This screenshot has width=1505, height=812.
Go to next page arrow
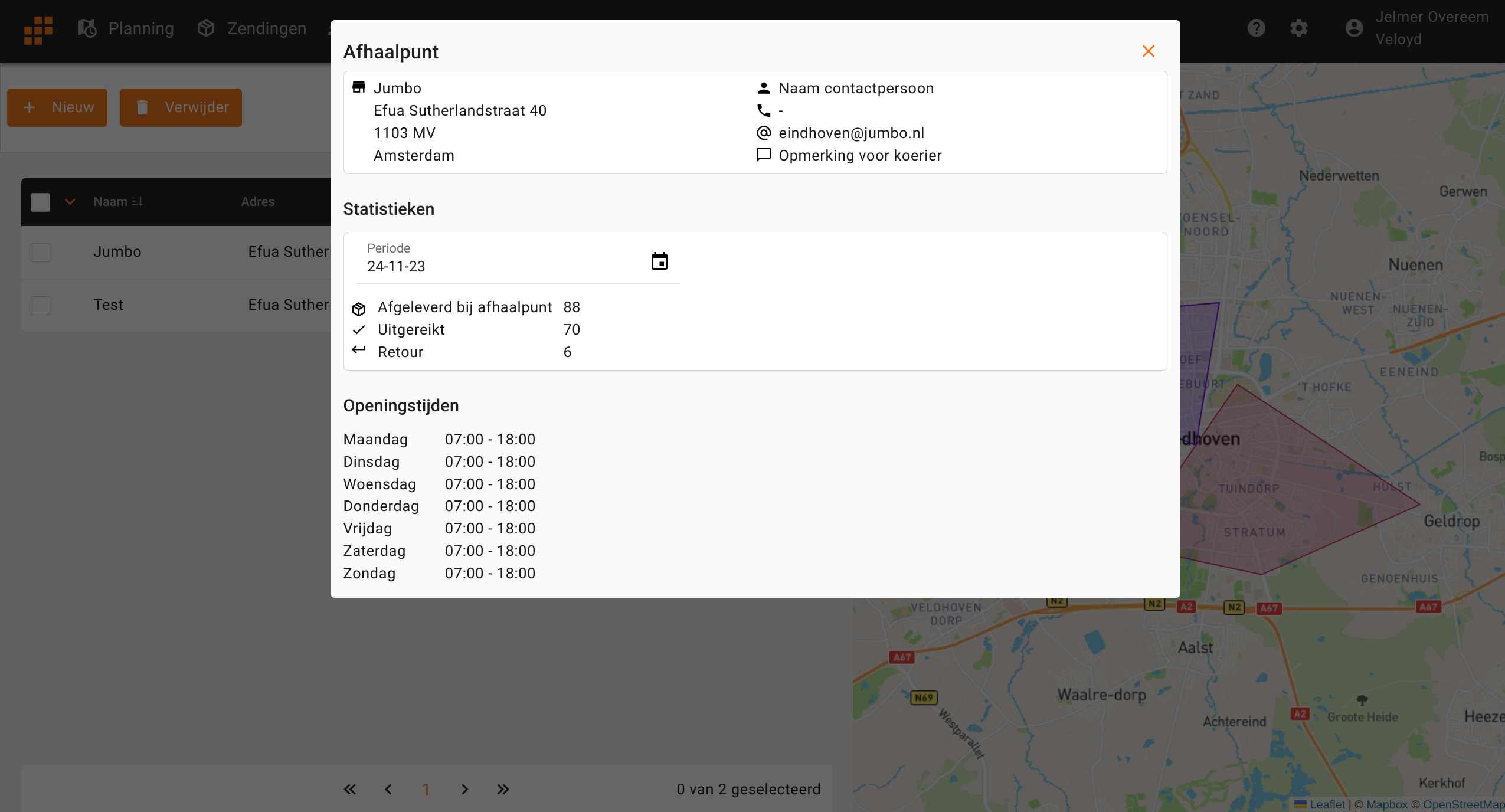pyautogui.click(x=464, y=790)
